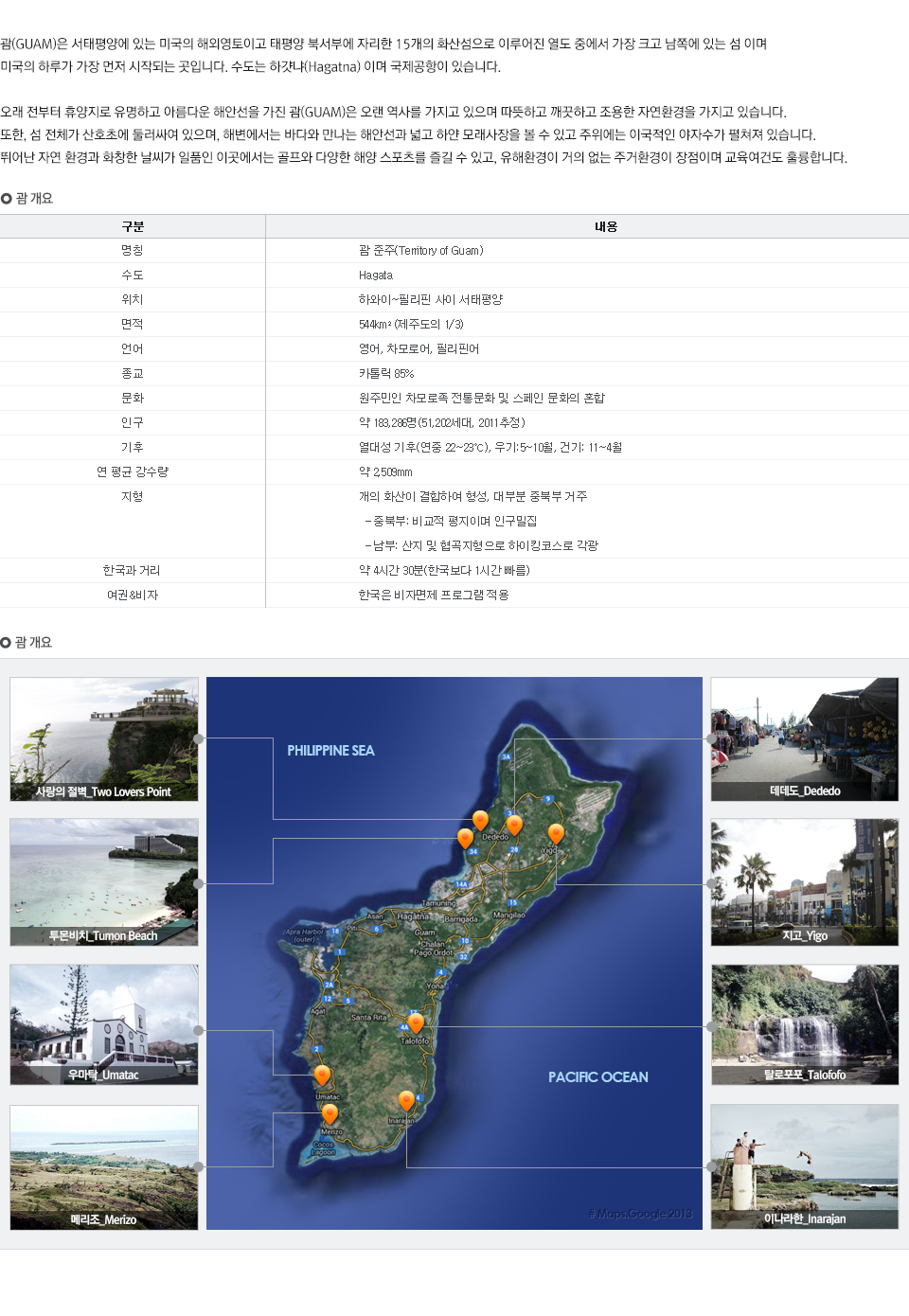Select the orange pin above Talofofo label
Image resolution: width=909 pixels, height=1316 pixels.
(416, 1023)
